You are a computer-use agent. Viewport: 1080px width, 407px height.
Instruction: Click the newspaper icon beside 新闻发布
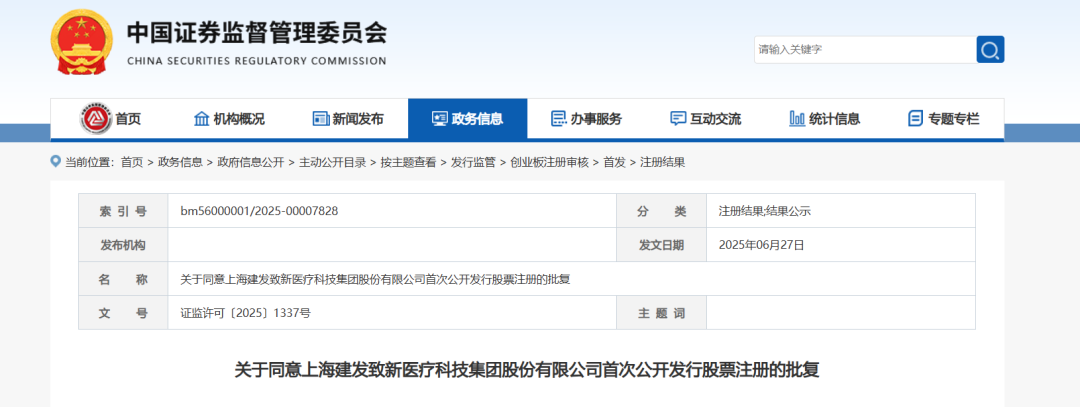pos(321,118)
